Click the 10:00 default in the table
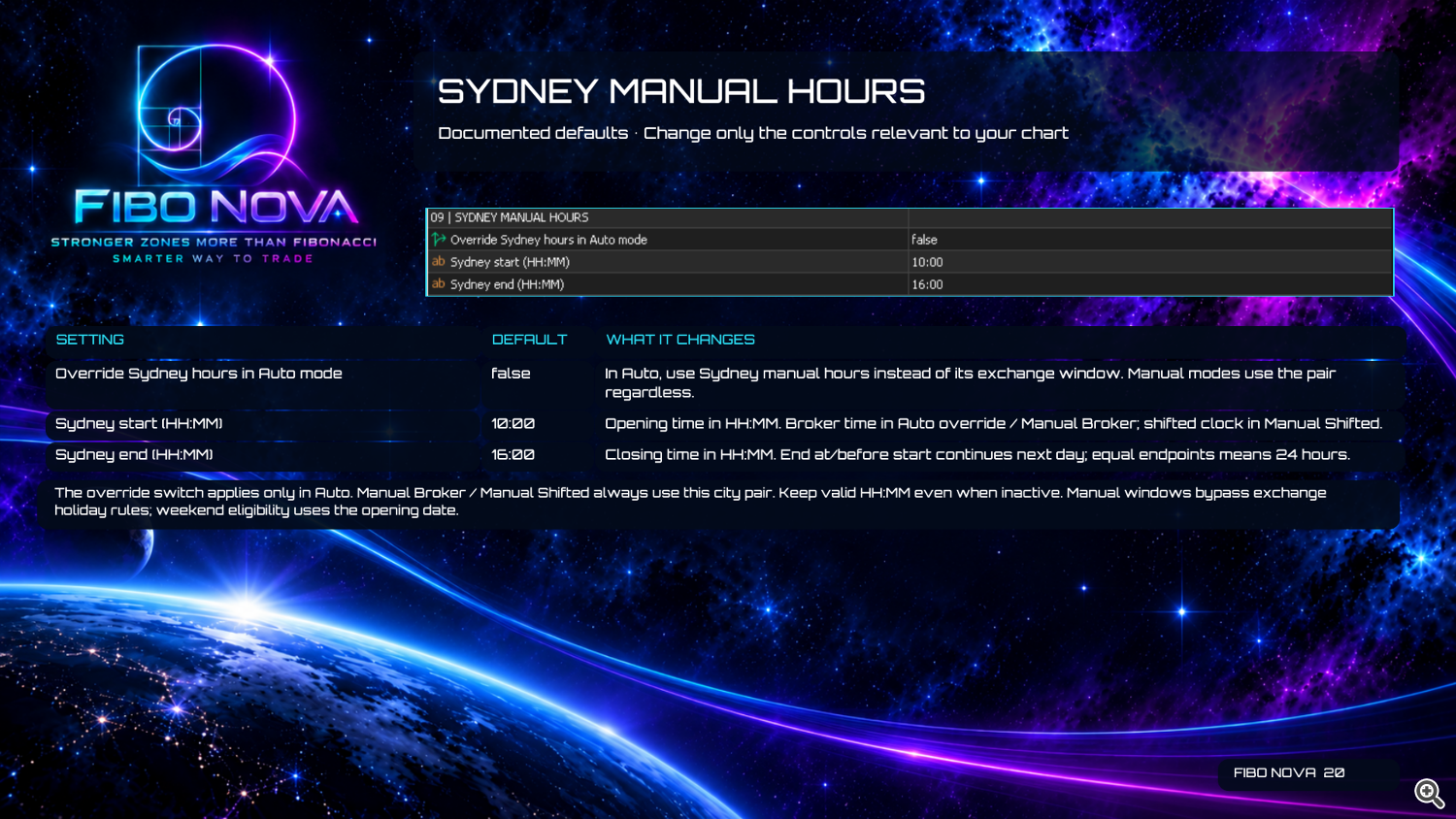Viewport: 1456px width, 819px height. pos(513,424)
